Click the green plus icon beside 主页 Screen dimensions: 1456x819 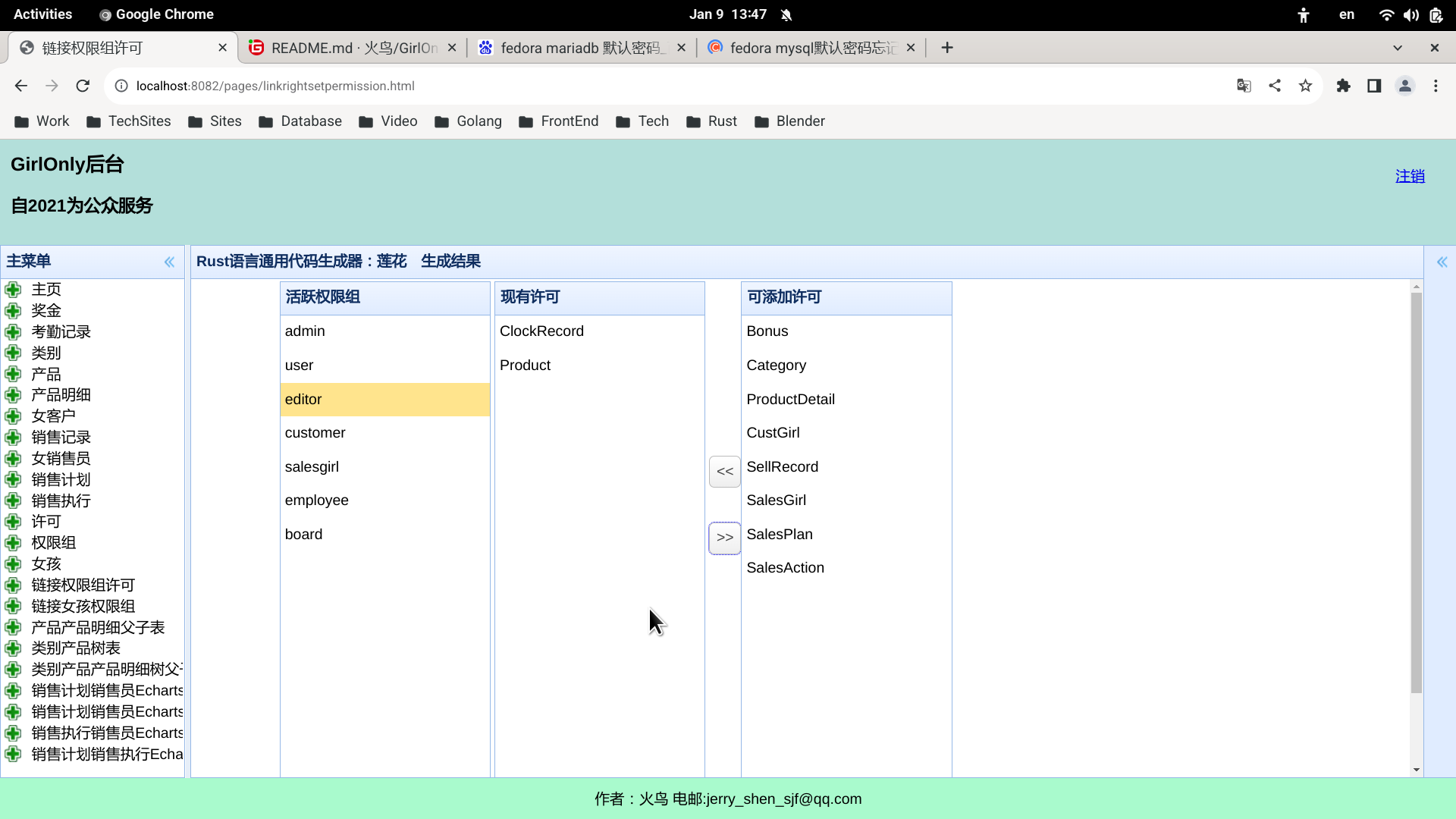click(13, 290)
